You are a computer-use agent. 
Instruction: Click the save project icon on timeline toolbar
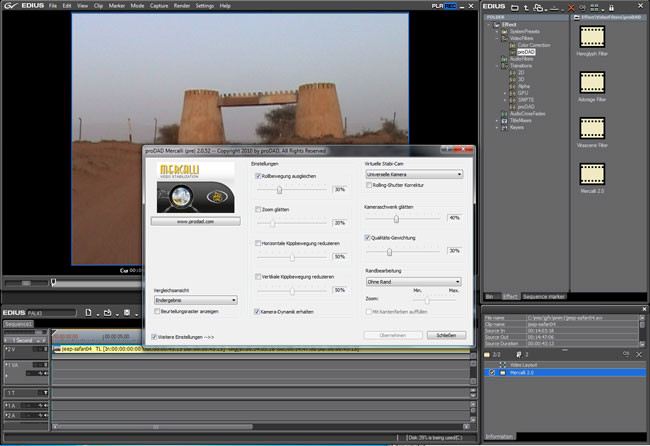coord(127,312)
